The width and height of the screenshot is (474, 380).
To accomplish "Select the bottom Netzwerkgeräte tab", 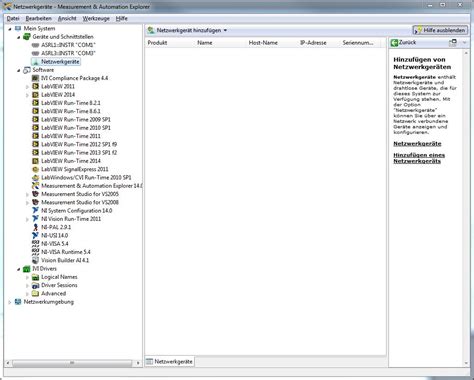I will coord(170,361).
